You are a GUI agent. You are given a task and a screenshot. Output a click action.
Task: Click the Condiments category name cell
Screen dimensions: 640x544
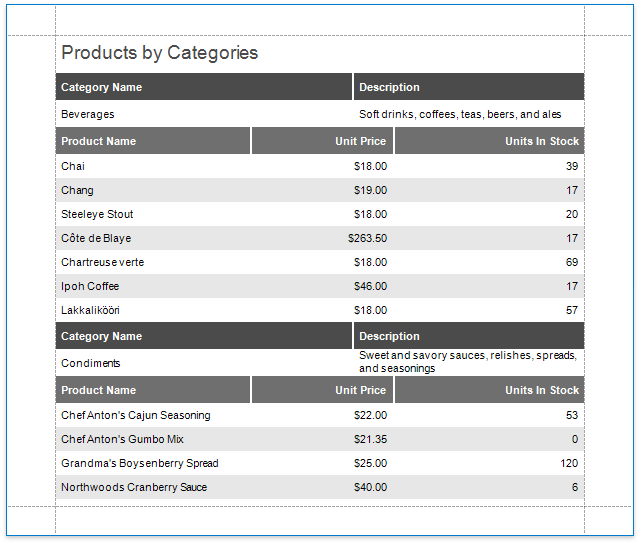(x=91, y=363)
